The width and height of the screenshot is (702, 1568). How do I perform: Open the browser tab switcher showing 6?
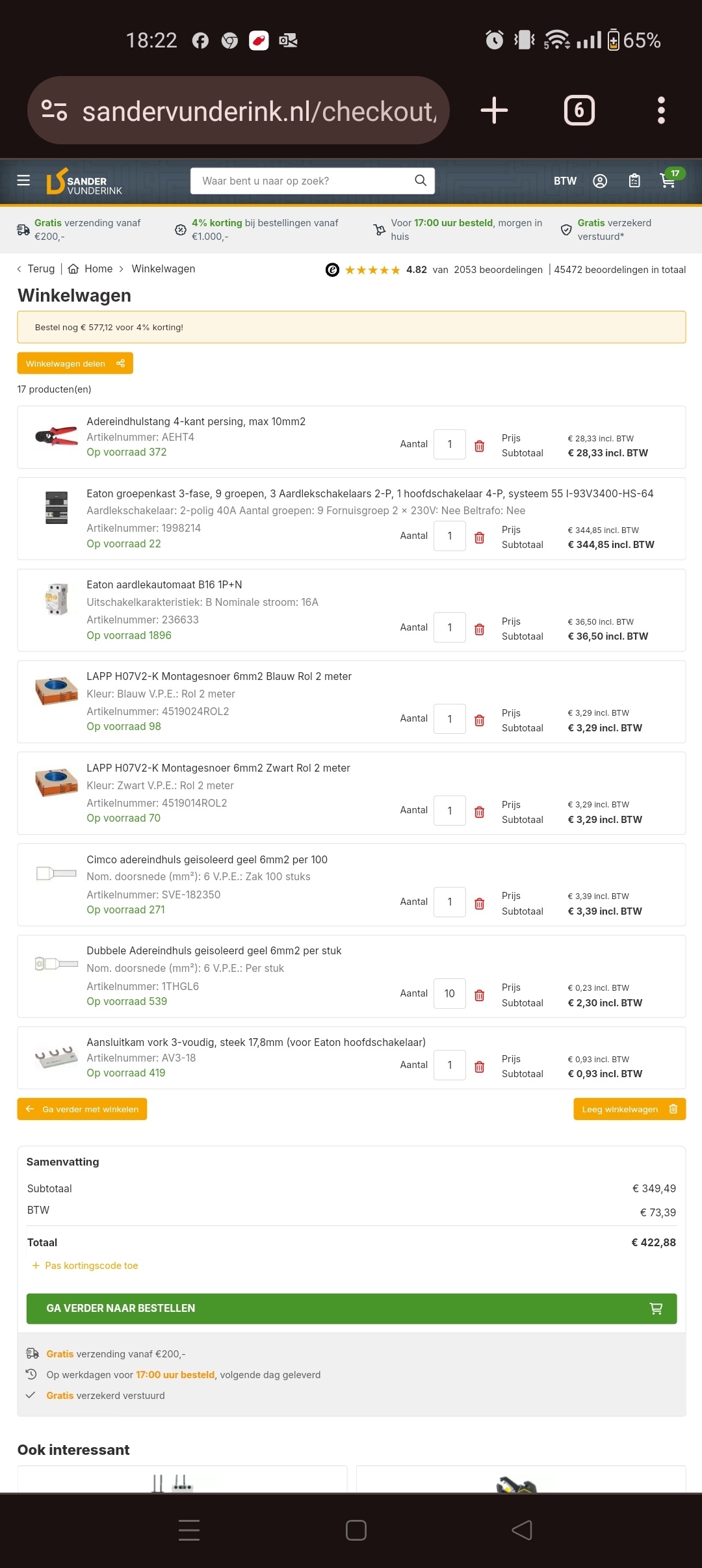tap(579, 111)
